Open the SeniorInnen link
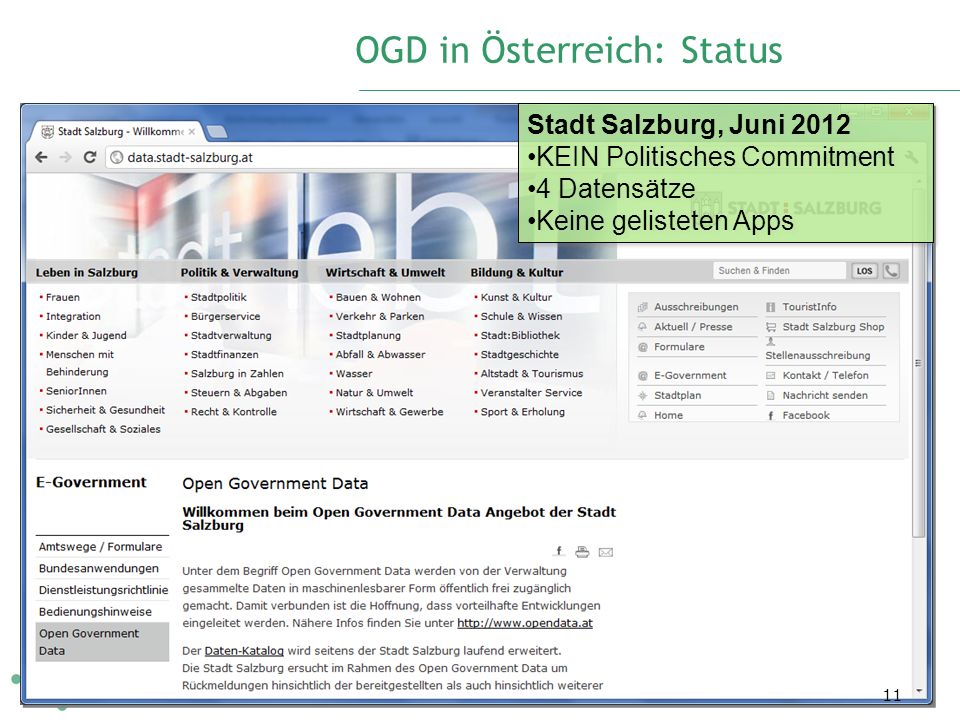The image size is (960, 720). click(76, 391)
